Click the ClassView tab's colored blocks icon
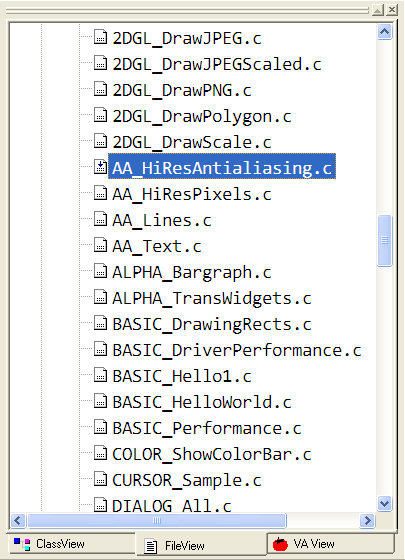Screen dimensions: 405x560 [x=22, y=544]
